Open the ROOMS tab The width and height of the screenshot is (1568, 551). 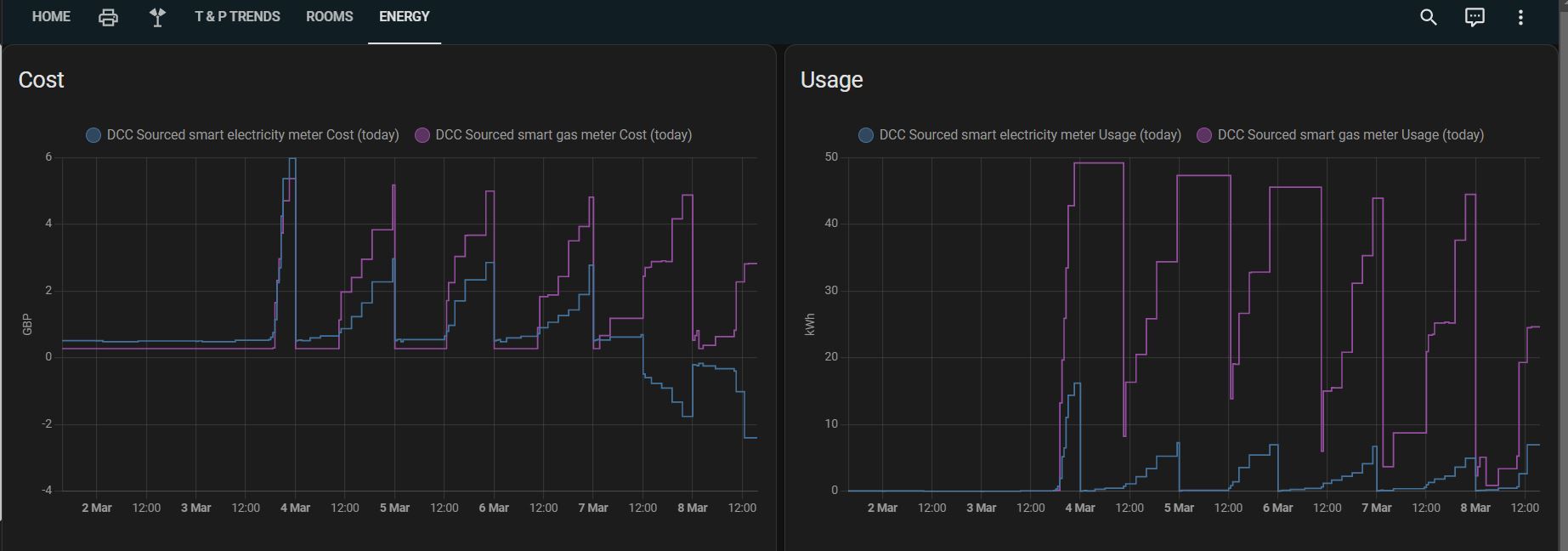coord(329,17)
